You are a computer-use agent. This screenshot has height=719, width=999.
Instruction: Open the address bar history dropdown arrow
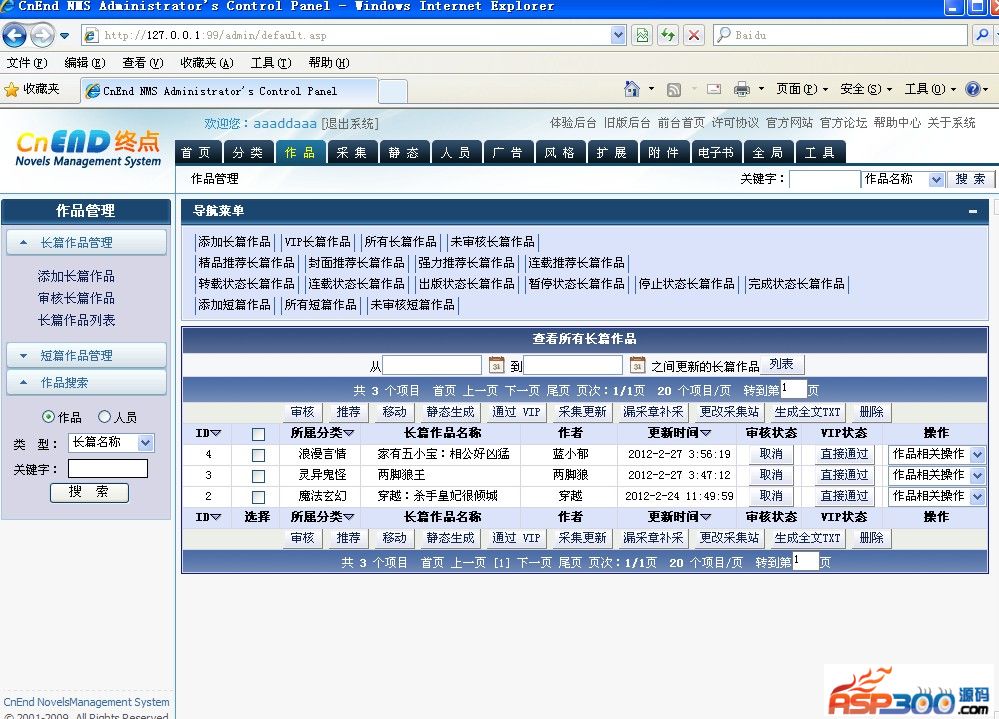618,35
